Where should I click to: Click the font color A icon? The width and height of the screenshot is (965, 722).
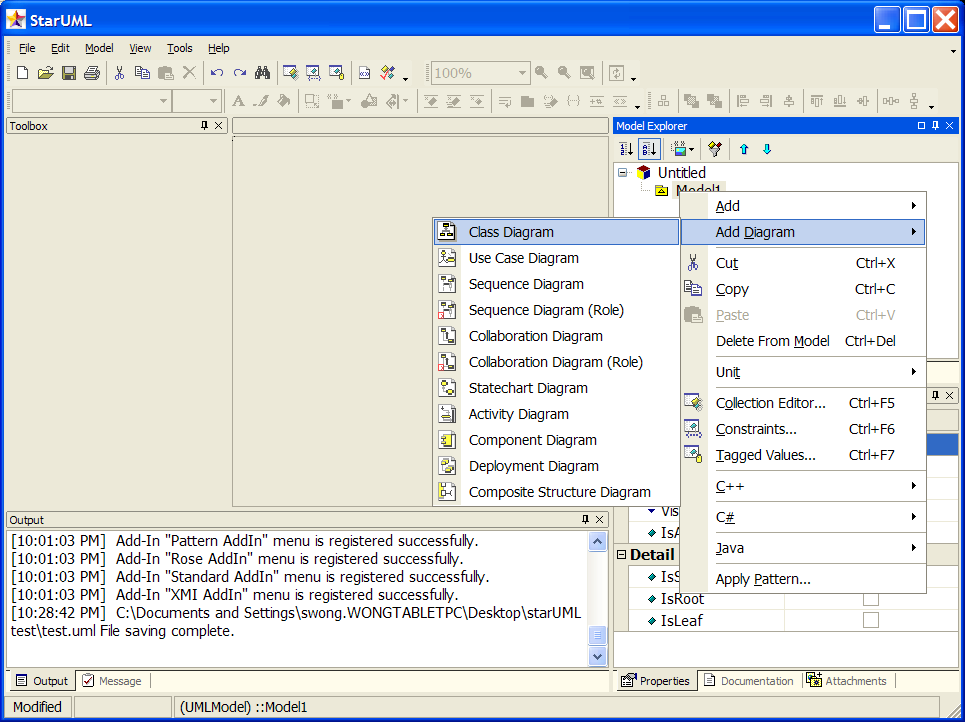tap(238, 101)
